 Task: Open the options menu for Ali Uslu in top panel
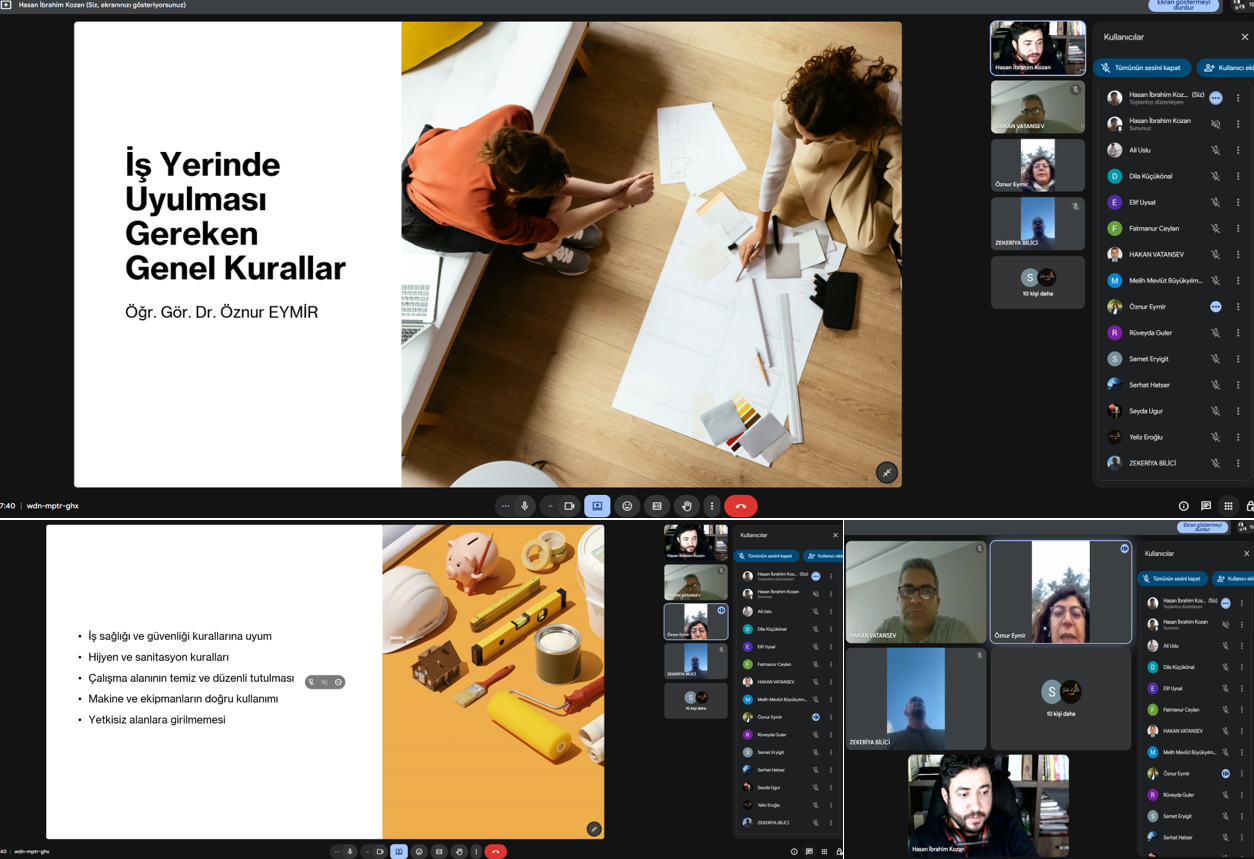[x=1238, y=150]
